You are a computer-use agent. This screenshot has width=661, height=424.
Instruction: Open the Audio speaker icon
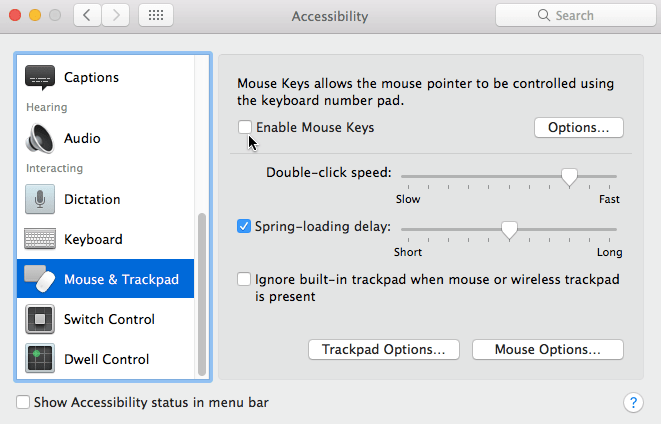click(40, 138)
